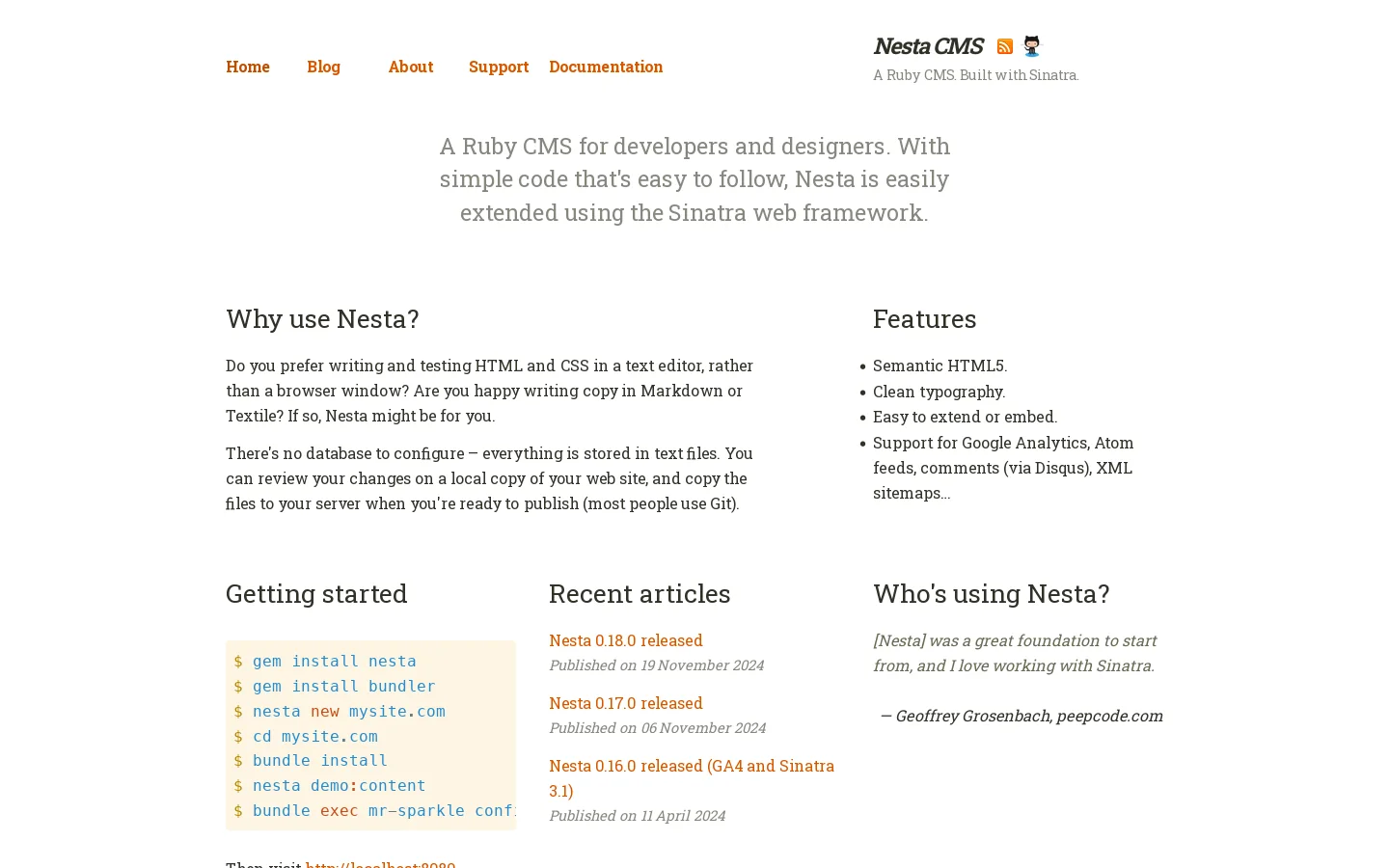This screenshot has height=868, width=1389.
Task: Open the About page
Action: (x=411, y=67)
